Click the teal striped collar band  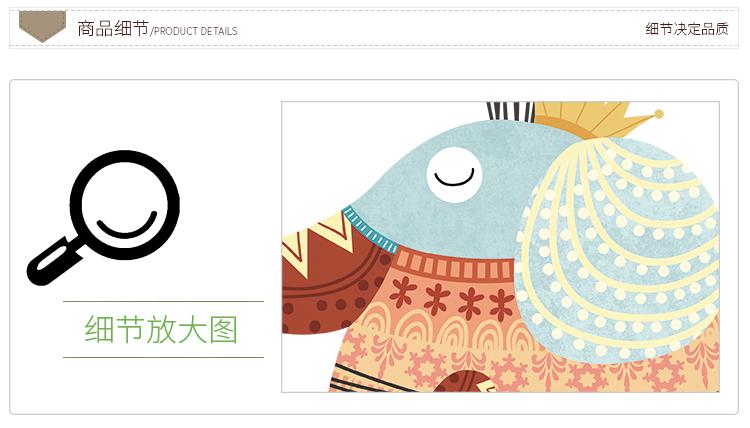pyautogui.click(x=371, y=230)
